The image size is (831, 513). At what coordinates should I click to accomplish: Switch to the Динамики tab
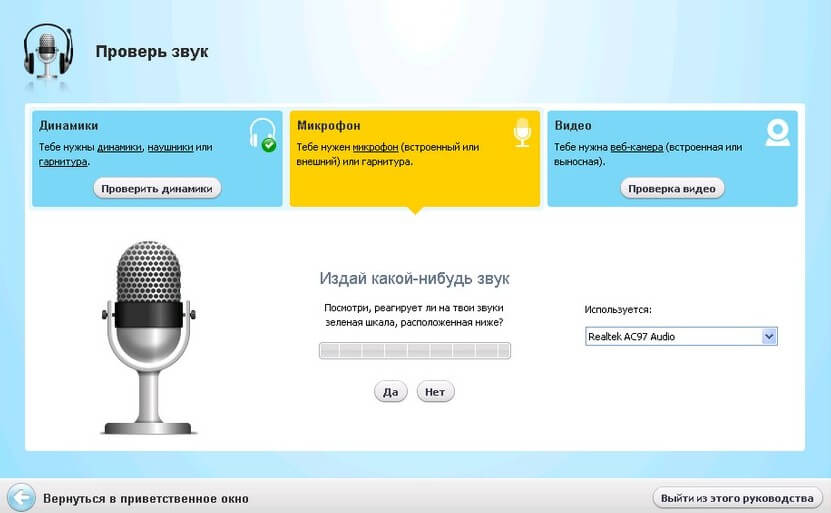[68, 126]
